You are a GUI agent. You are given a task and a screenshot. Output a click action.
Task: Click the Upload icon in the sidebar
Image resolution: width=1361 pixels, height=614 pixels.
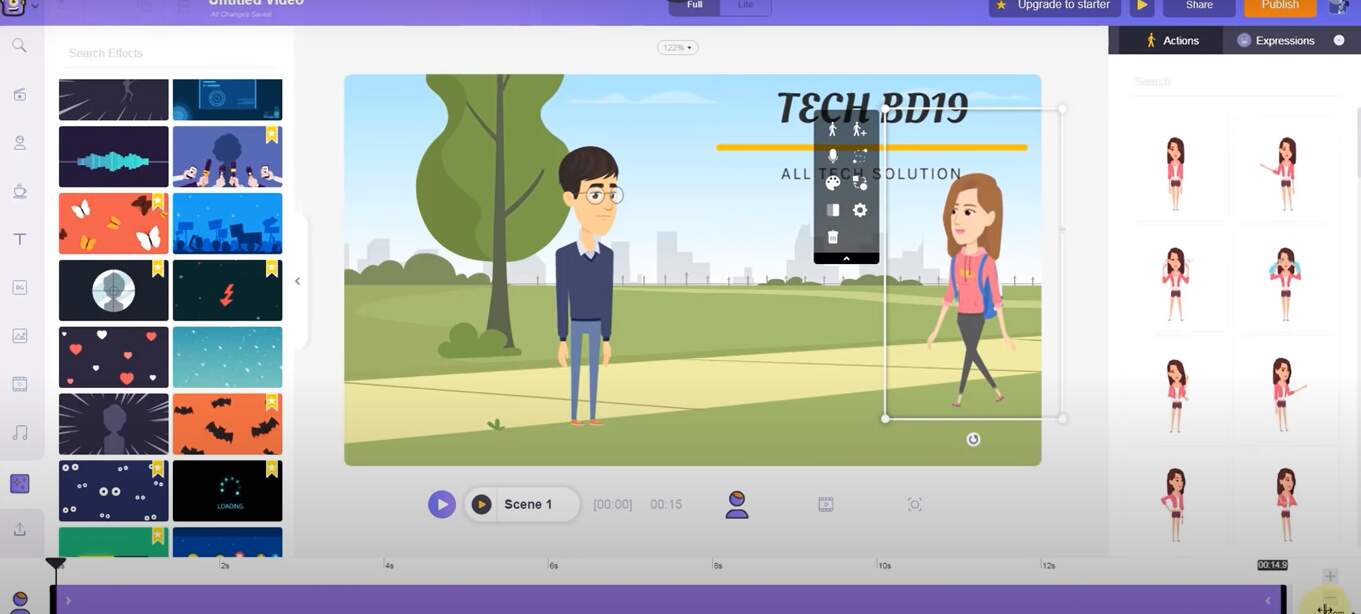19,529
